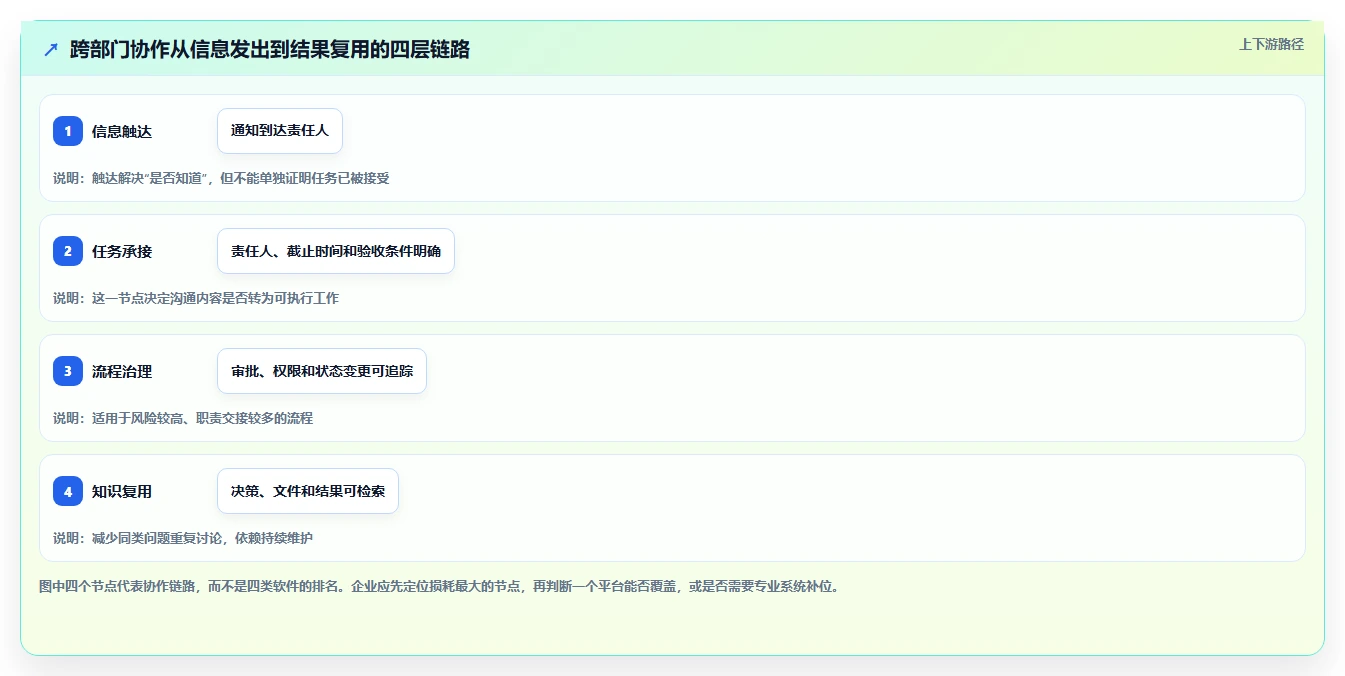
Task: Click the number 3 badge for 流程治理
Action: tap(68, 371)
